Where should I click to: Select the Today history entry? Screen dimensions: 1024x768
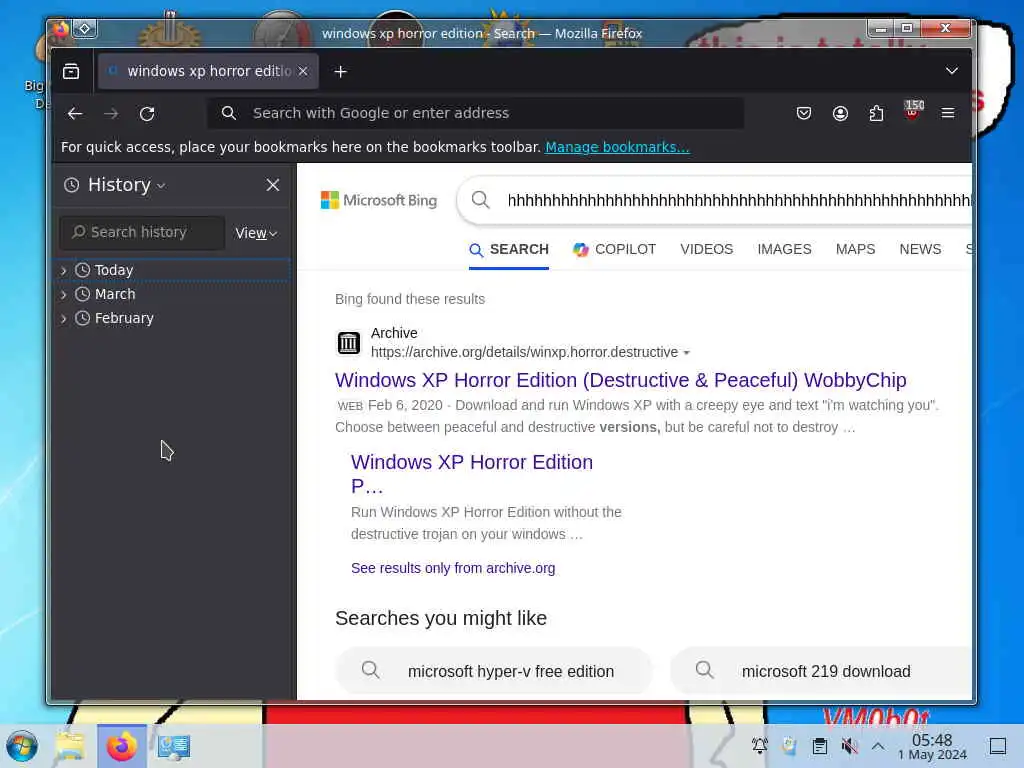(173, 270)
